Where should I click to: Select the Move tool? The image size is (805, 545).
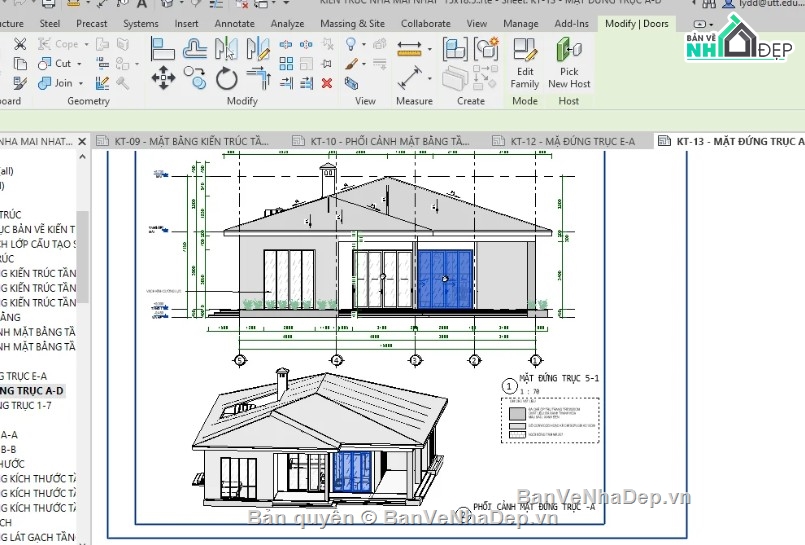(x=163, y=78)
